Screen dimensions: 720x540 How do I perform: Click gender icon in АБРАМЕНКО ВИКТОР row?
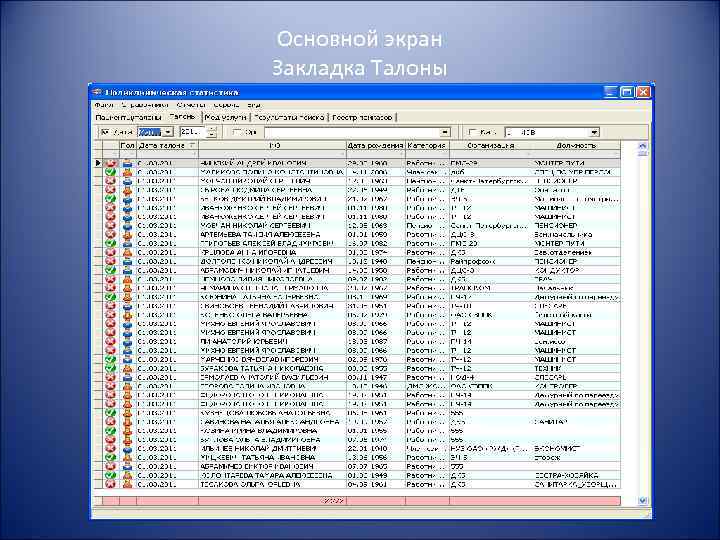coord(127,467)
